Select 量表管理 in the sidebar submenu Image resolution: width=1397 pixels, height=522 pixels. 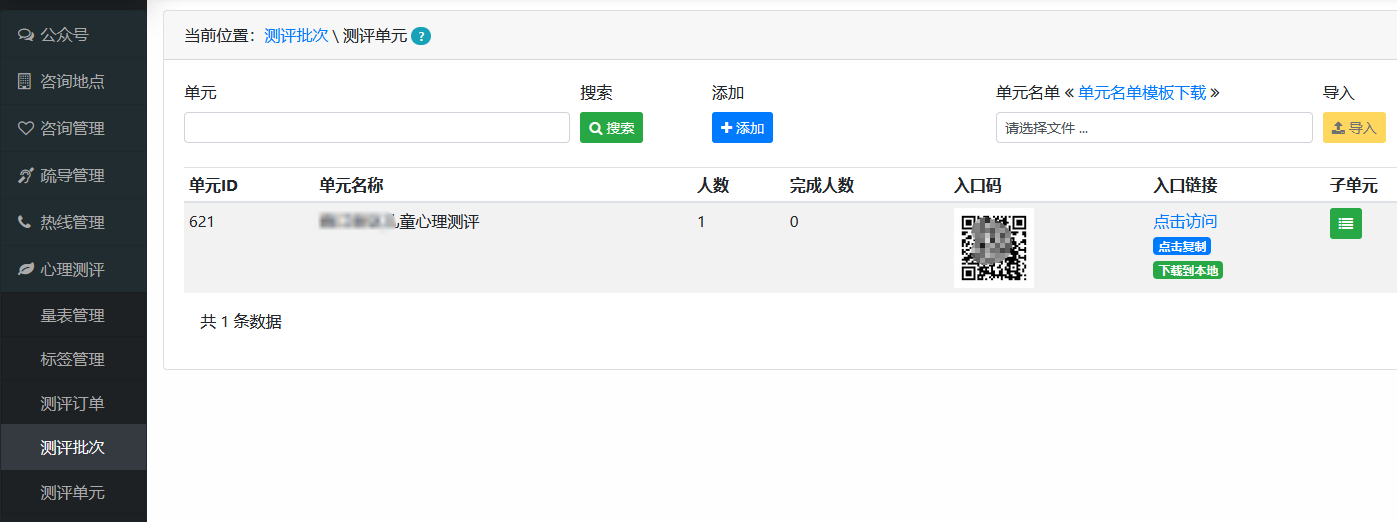73,316
